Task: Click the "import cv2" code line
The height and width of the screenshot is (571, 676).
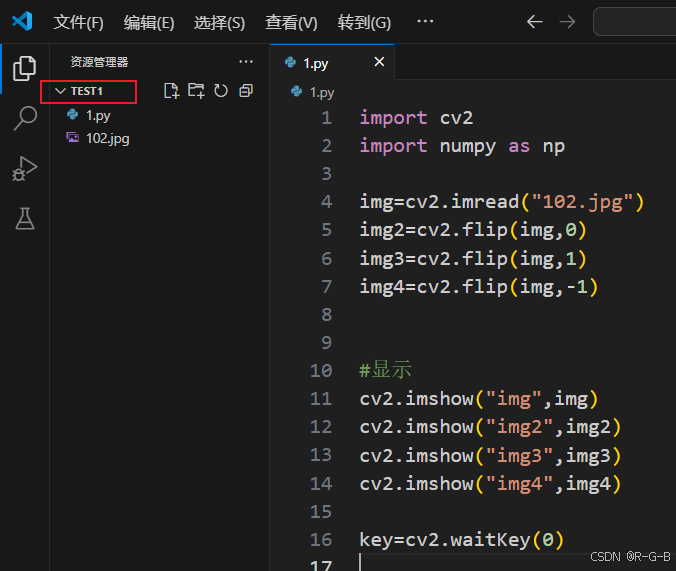Action: (416, 118)
